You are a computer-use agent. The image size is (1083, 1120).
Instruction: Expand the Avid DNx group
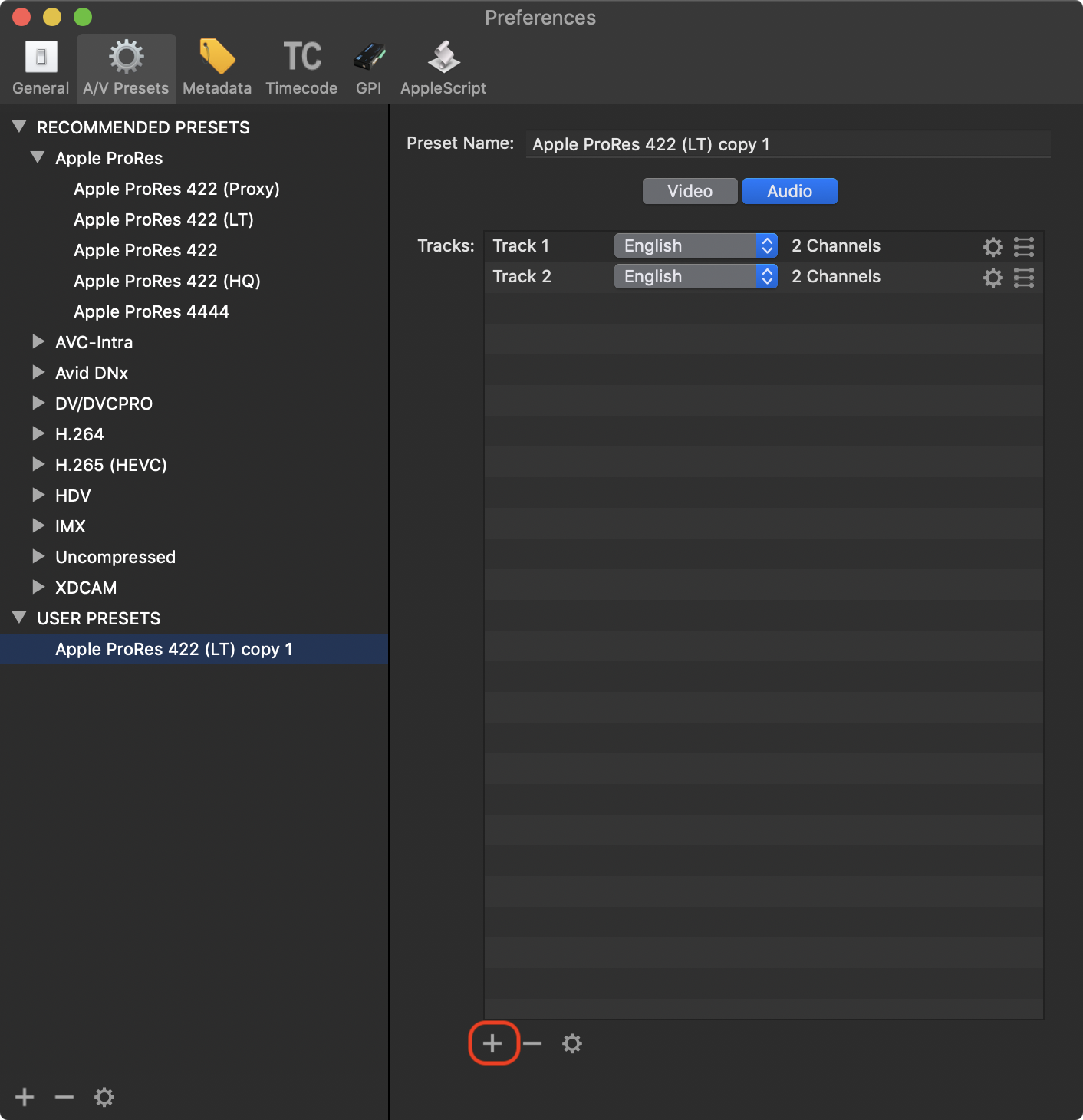tap(38, 372)
